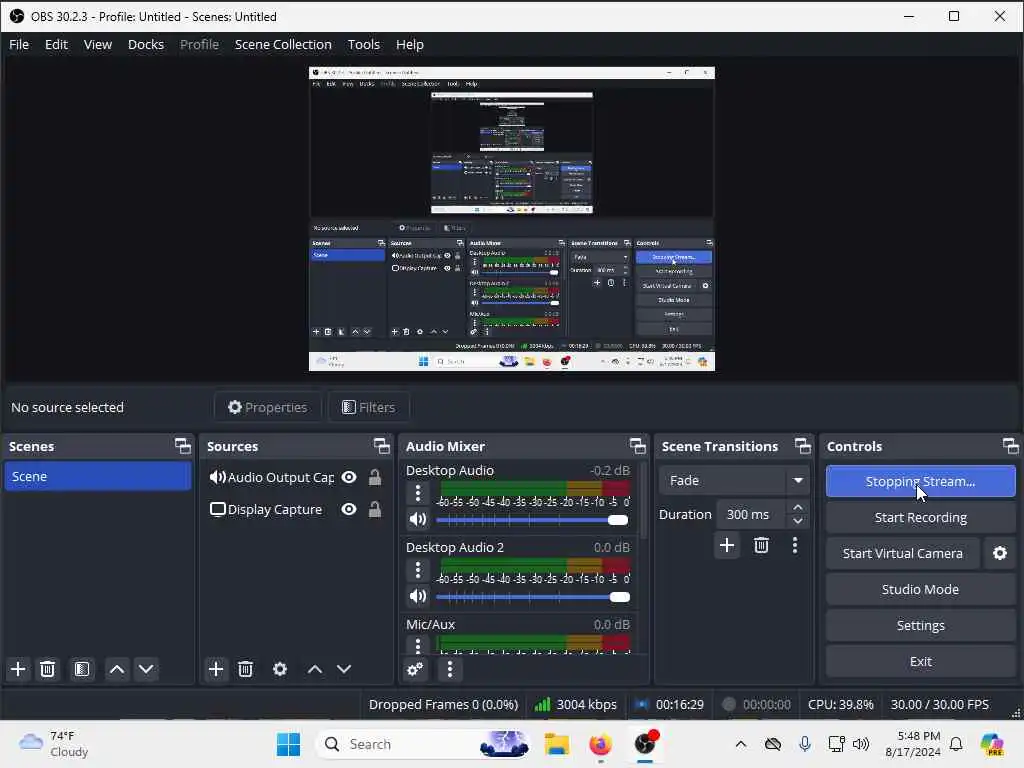Viewport: 1024px width, 768px height.
Task: Remove configurable transition trash icon
Action: click(x=761, y=545)
